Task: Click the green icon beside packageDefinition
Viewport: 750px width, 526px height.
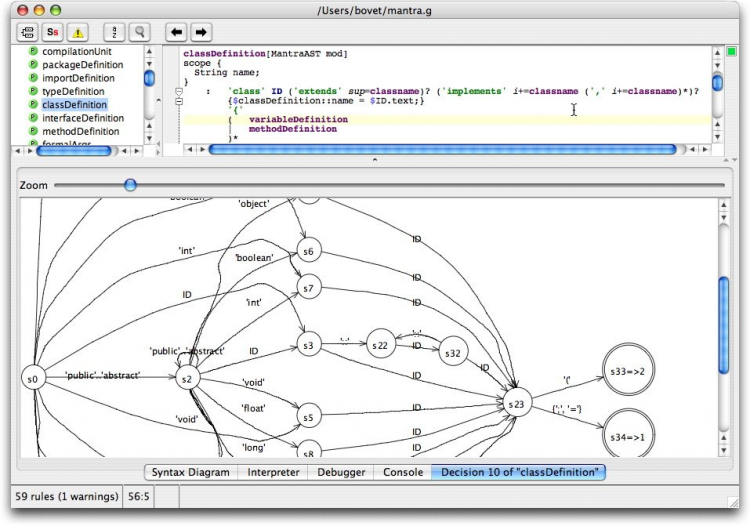Action: [x=33, y=64]
